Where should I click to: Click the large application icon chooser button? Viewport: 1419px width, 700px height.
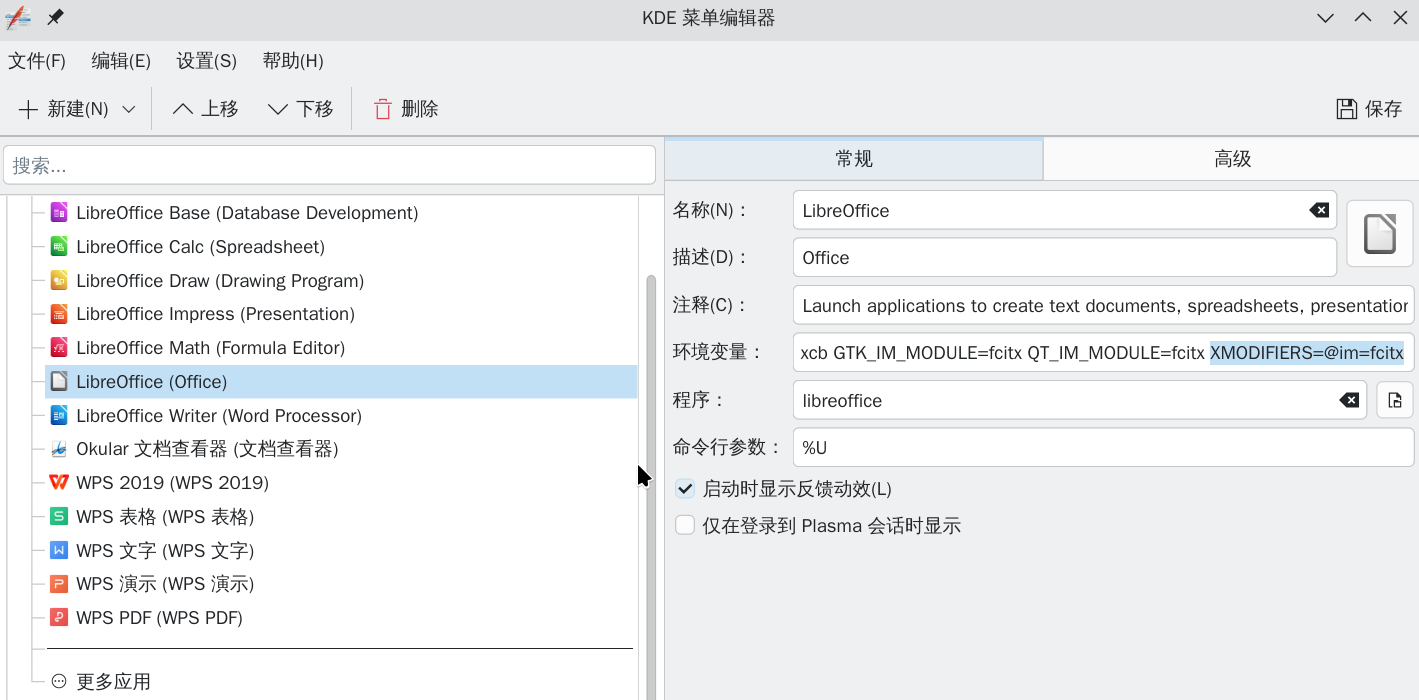point(1379,234)
